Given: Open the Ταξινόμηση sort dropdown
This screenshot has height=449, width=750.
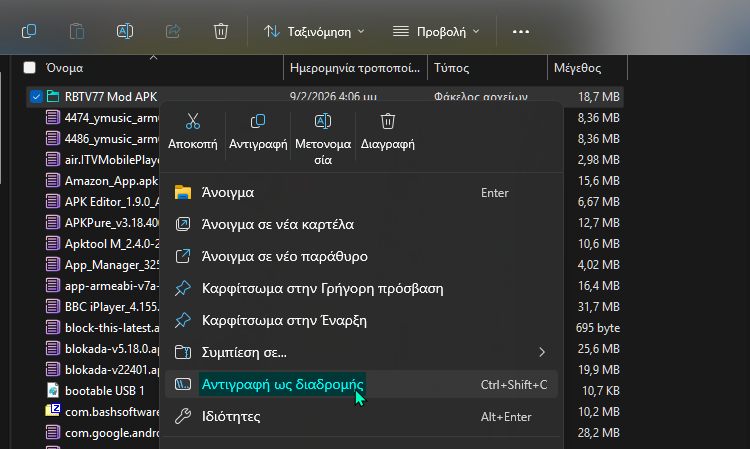Looking at the screenshot, I should pyautogui.click(x=314, y=31).
